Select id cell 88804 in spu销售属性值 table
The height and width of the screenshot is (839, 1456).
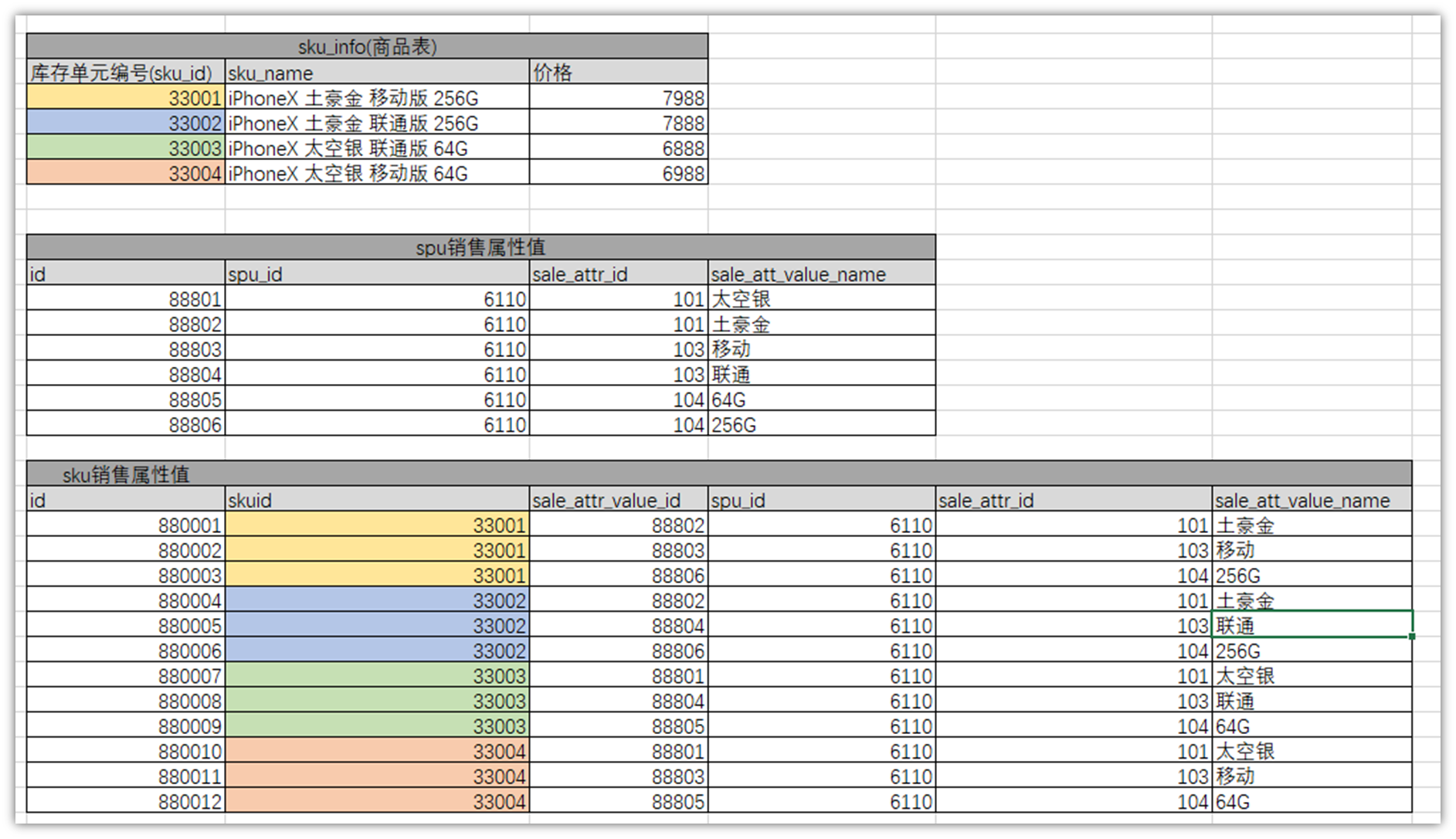coord(126,374)
